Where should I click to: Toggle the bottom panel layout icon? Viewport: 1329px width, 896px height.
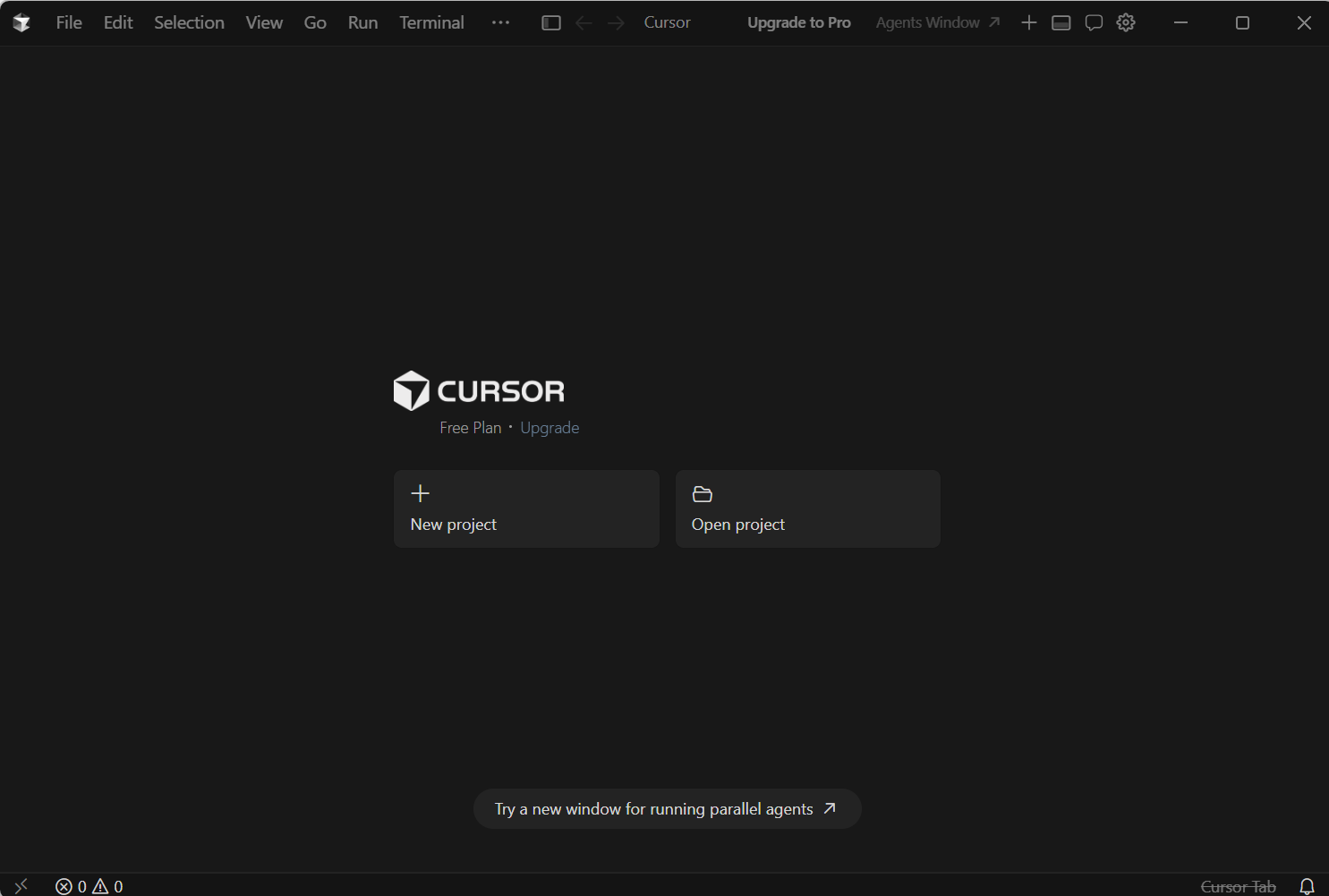1061,23
